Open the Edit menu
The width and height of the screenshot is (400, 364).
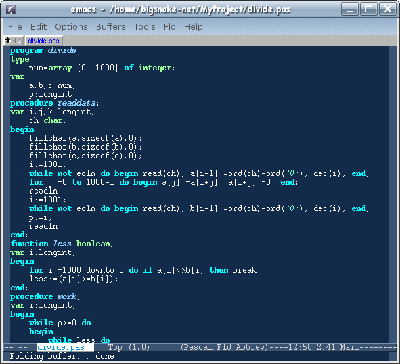click(x=38, y=27)
